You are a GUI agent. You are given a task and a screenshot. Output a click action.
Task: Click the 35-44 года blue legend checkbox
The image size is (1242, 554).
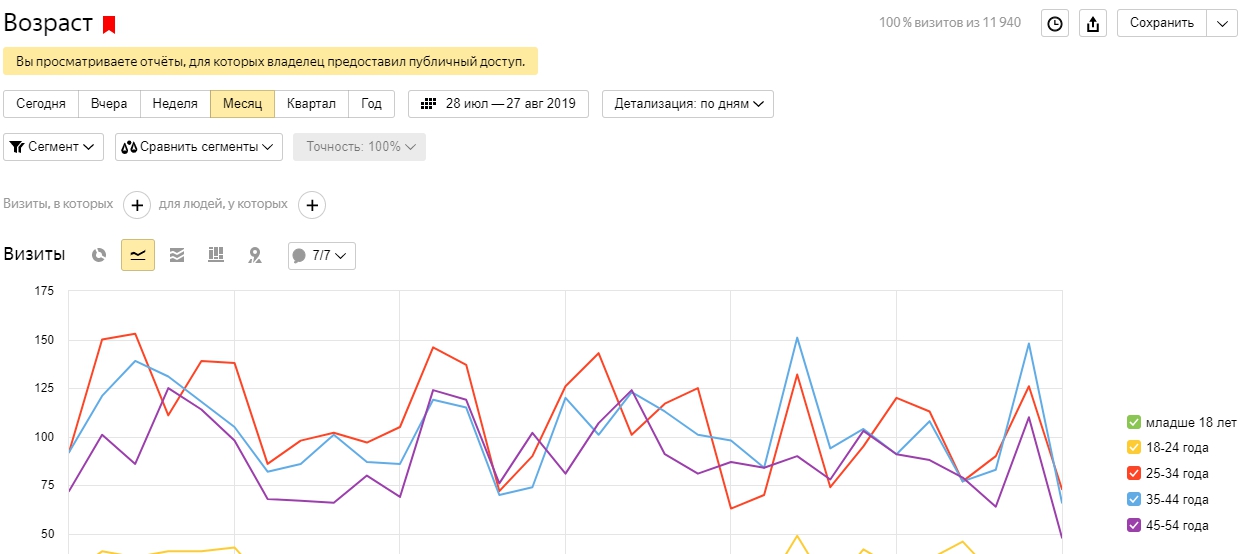(1133, 500)
